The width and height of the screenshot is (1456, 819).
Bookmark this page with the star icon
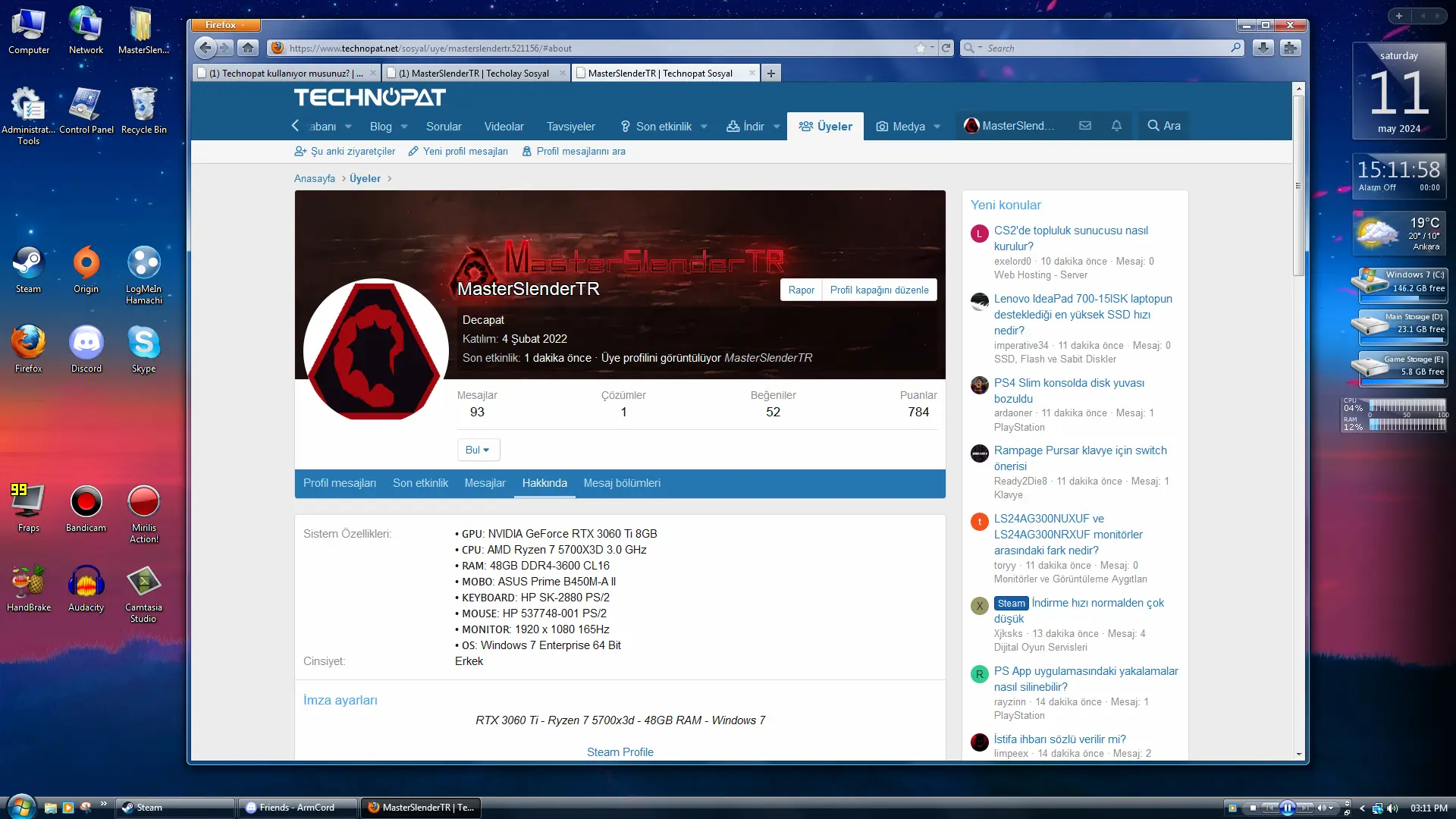921,48
